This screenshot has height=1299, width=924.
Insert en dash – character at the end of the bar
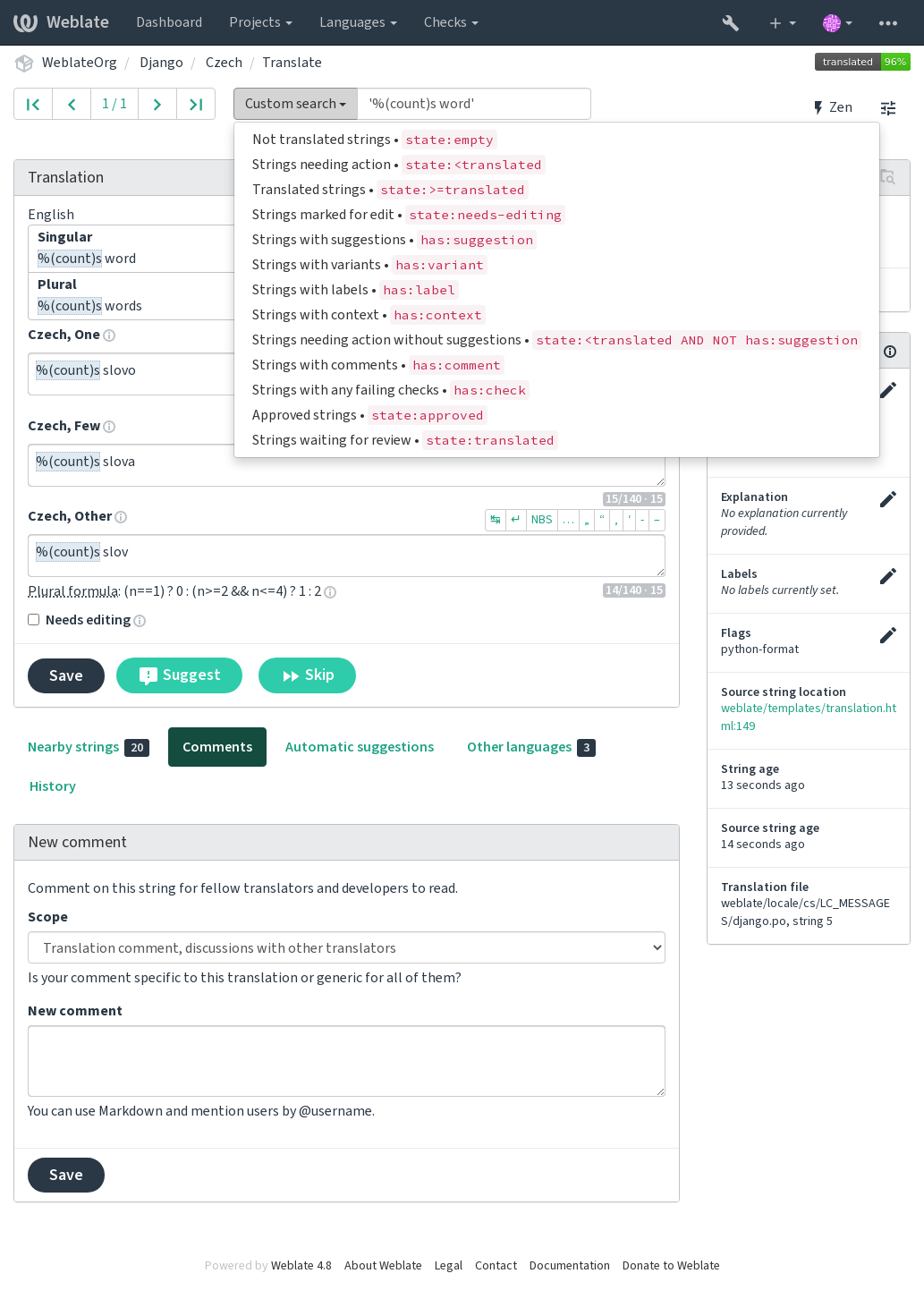[657, 520]
